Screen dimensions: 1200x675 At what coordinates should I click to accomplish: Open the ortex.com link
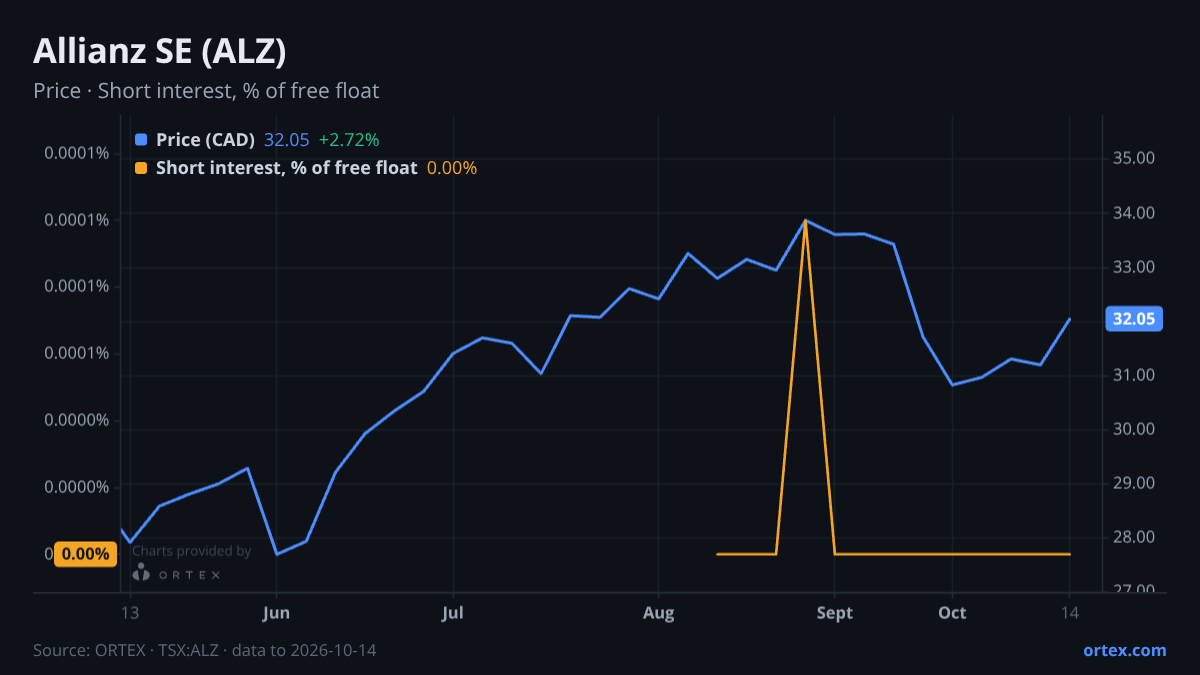(1125, 650)
